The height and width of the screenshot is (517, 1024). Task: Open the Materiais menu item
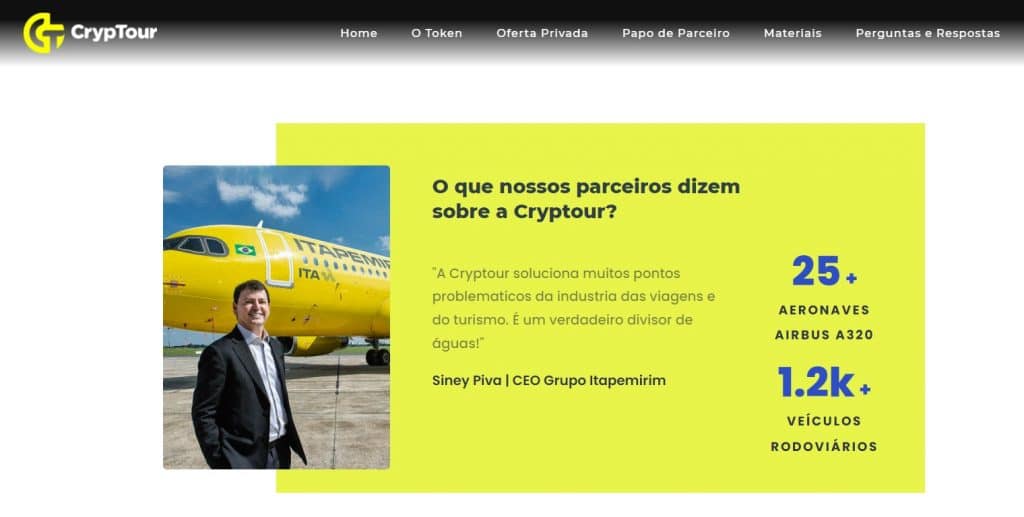click(793, 33)
